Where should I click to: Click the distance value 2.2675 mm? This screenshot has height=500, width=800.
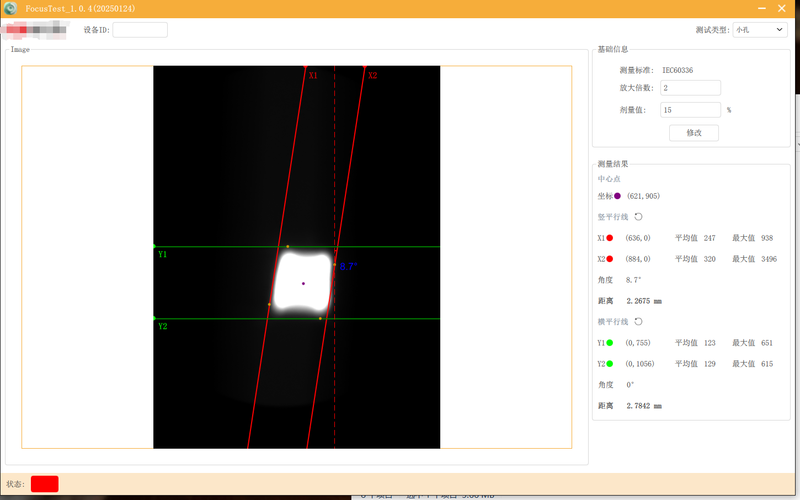(644, 301)
